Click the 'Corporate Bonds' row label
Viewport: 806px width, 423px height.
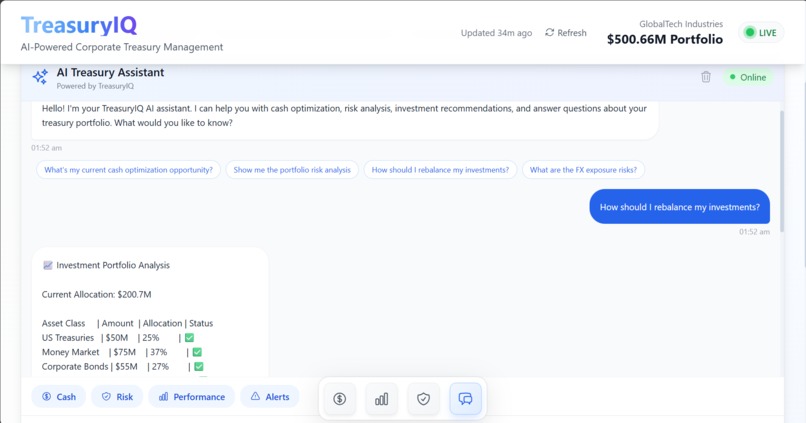pos(75,366)
